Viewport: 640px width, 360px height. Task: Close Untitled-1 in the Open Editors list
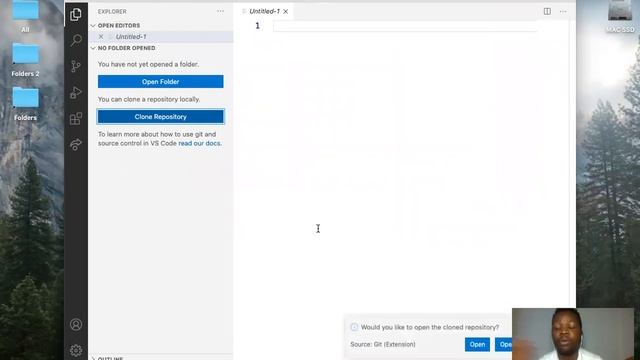[x=101, y=37]
